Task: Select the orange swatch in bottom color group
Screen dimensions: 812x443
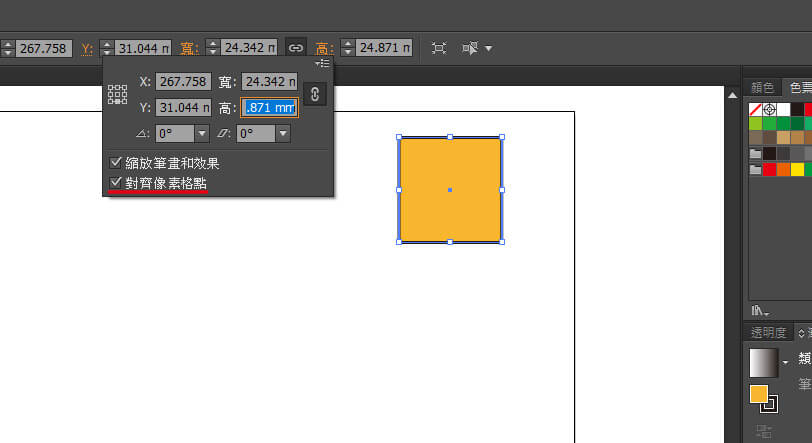Action: pyautogui.click(x=784, y=169)
